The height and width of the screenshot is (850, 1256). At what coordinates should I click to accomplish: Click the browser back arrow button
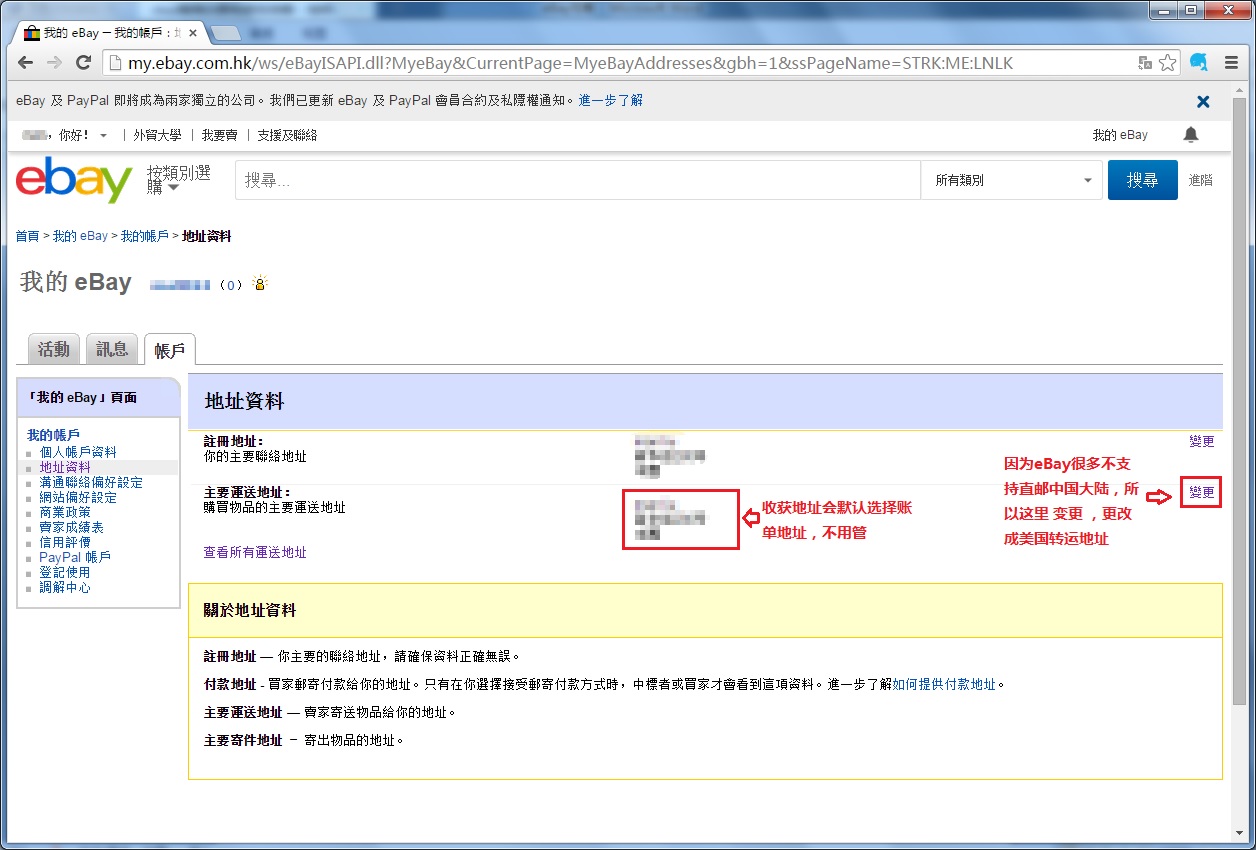[27, 63]
